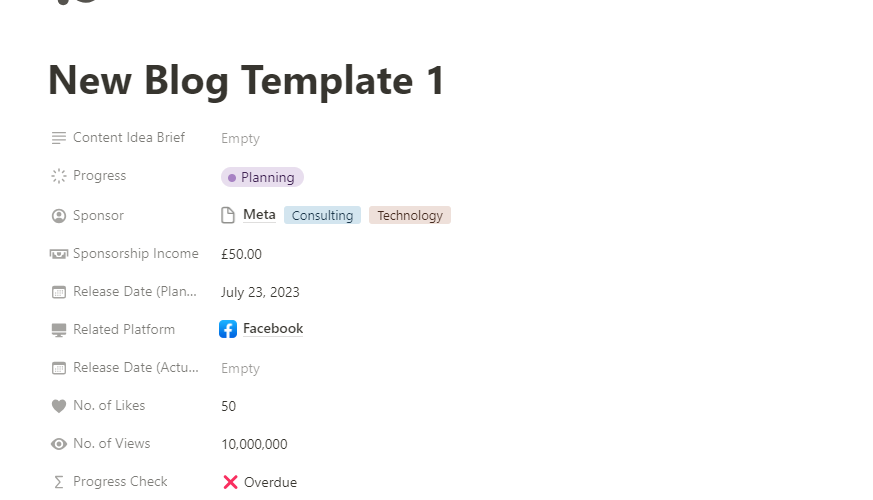Click the Technology tag
Image resolution: width=873 pixels, height=500 pixels.
tap(410, 216)
